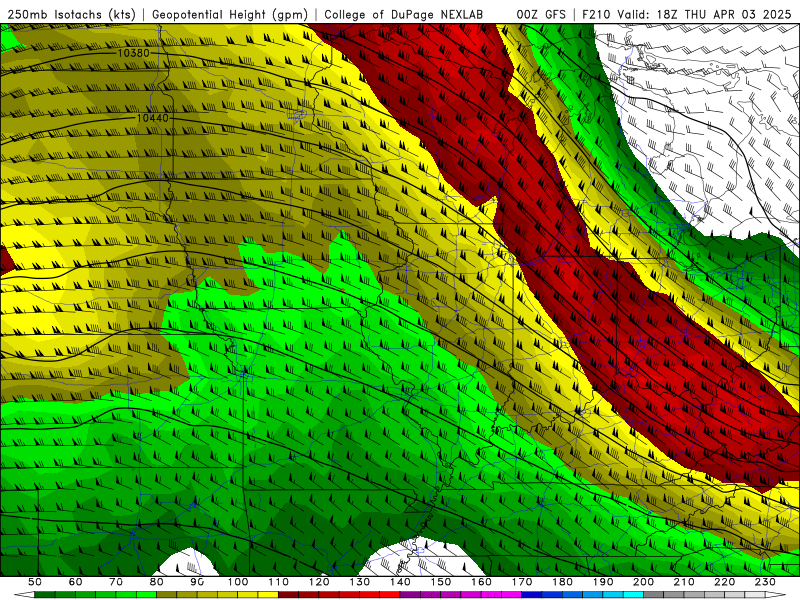Pick the gray swatch right of 200
Viewport: 800px width, 600px height.
[654, 595]
